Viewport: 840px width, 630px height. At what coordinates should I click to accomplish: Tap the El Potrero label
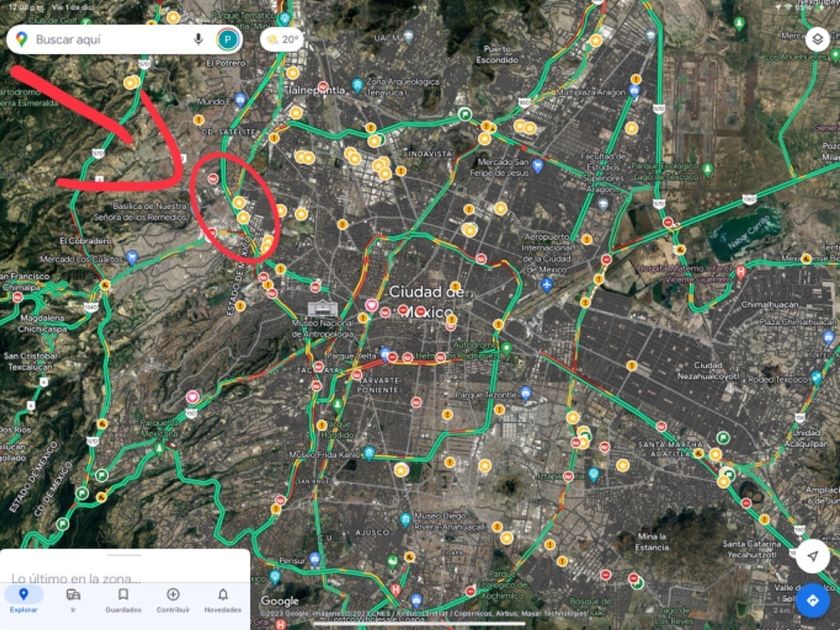pyautogui.click(x=226, y=63)
